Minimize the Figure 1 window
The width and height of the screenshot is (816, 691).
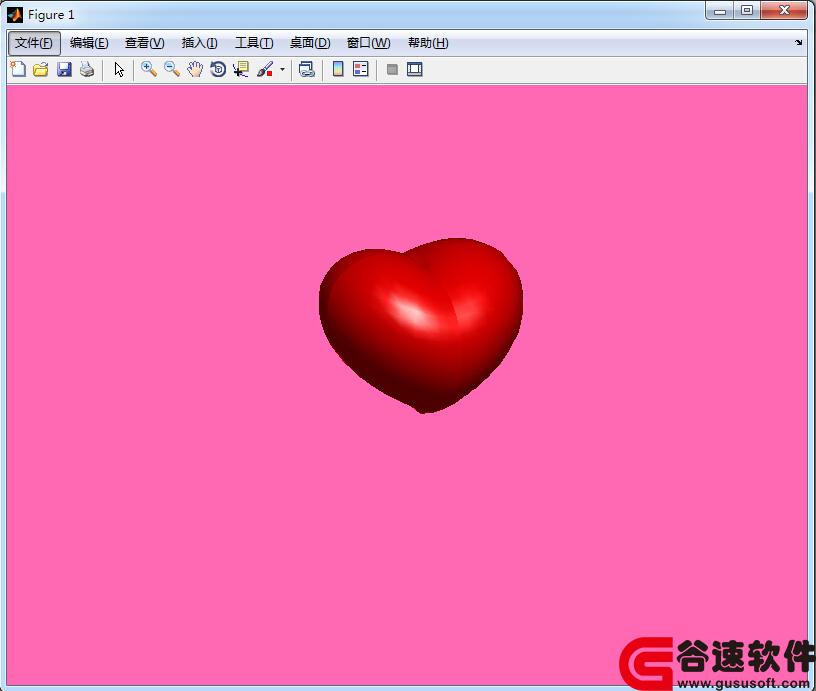(x=720, y=10)
